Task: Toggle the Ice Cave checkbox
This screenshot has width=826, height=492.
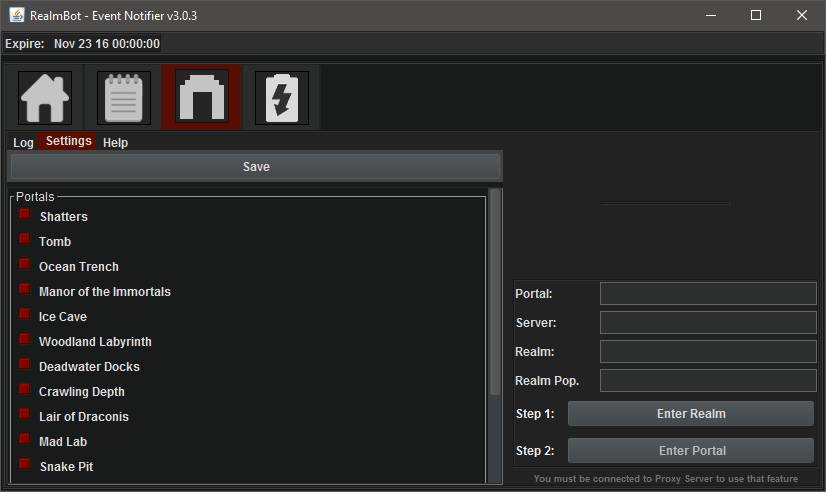Action: [x=25, y=314]
